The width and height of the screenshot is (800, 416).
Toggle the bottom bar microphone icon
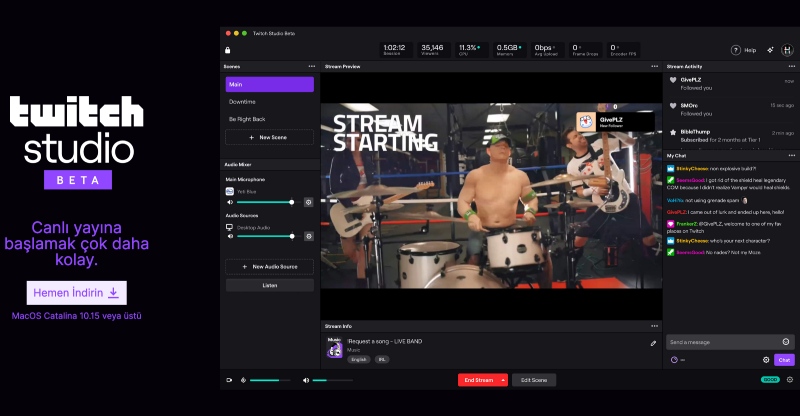[243, 380]
